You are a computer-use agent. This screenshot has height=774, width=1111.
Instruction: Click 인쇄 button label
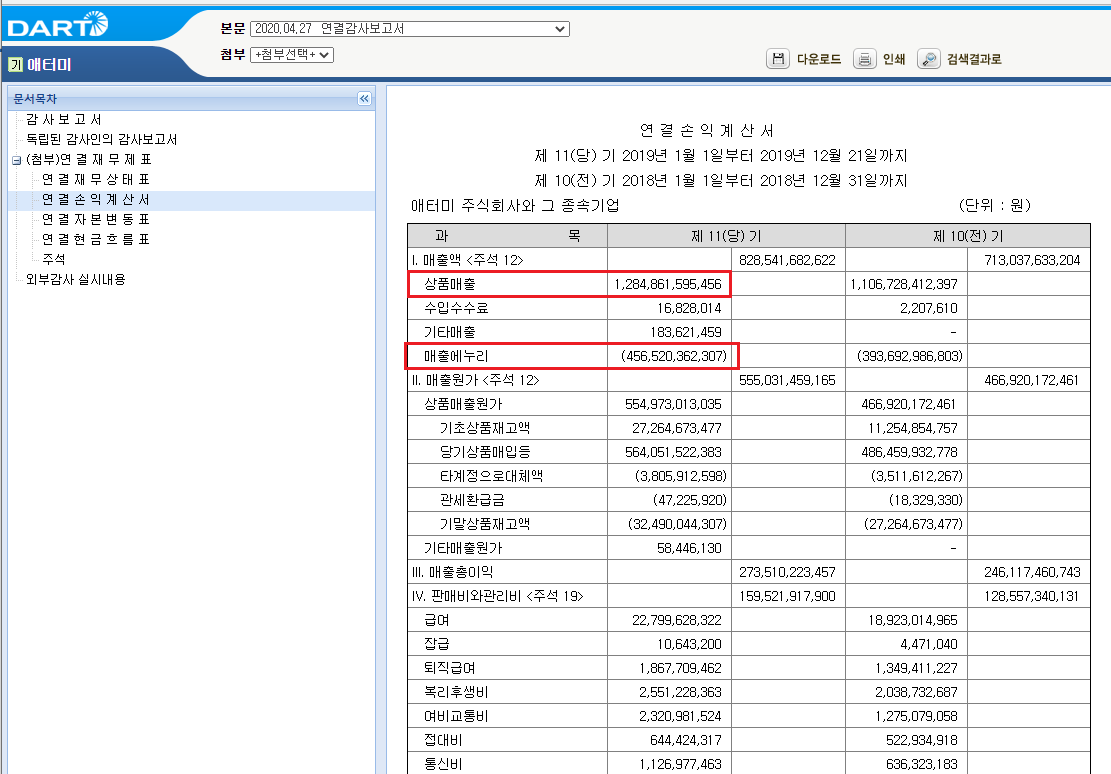point(894,60)
